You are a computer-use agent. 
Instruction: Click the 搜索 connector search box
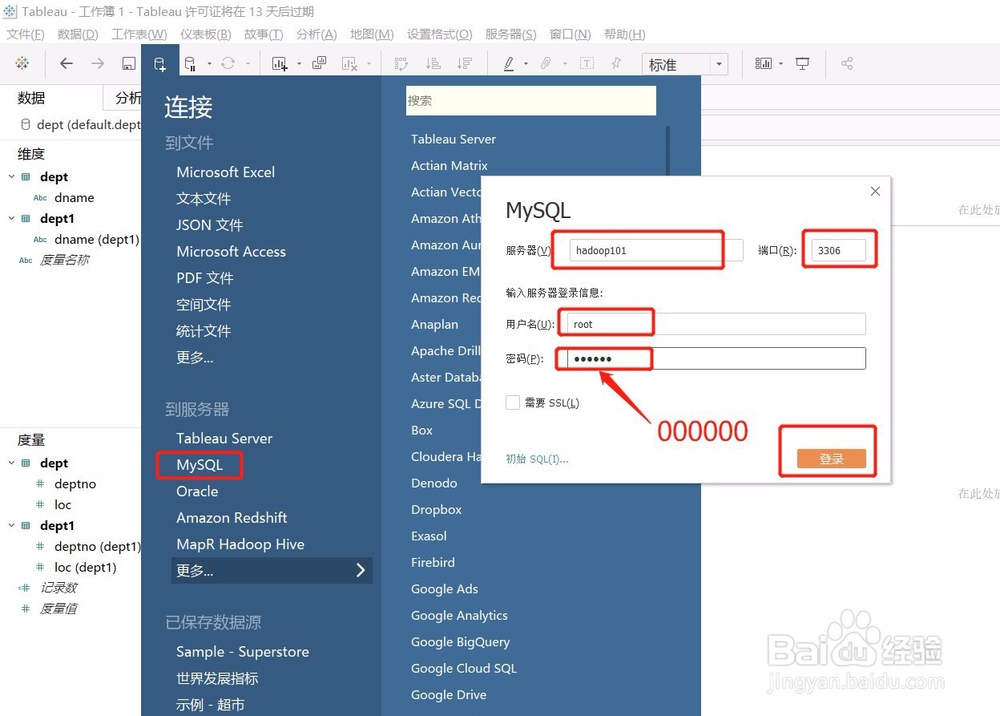point(531,101)
